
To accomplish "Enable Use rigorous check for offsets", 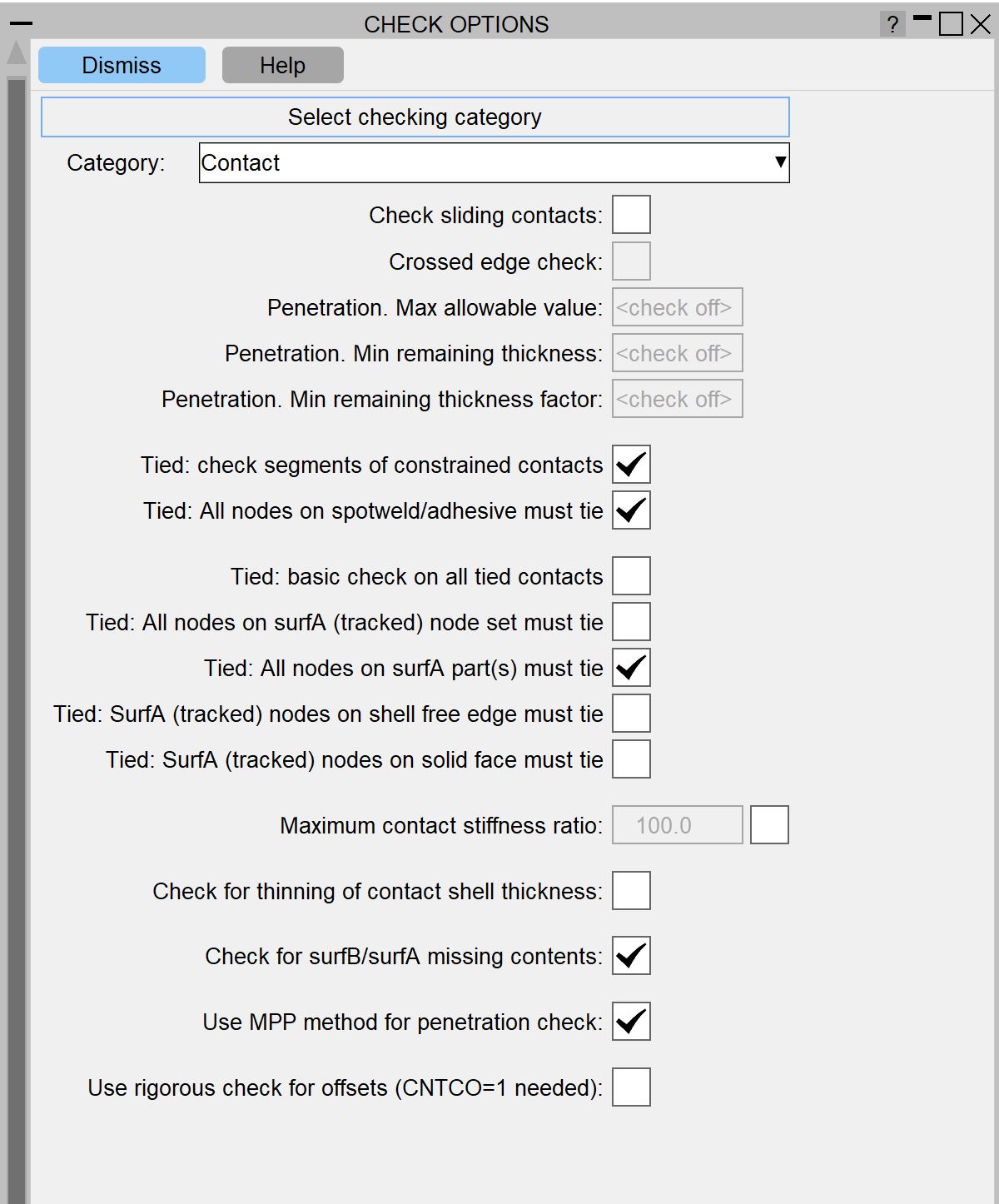I will [631, 1087].
